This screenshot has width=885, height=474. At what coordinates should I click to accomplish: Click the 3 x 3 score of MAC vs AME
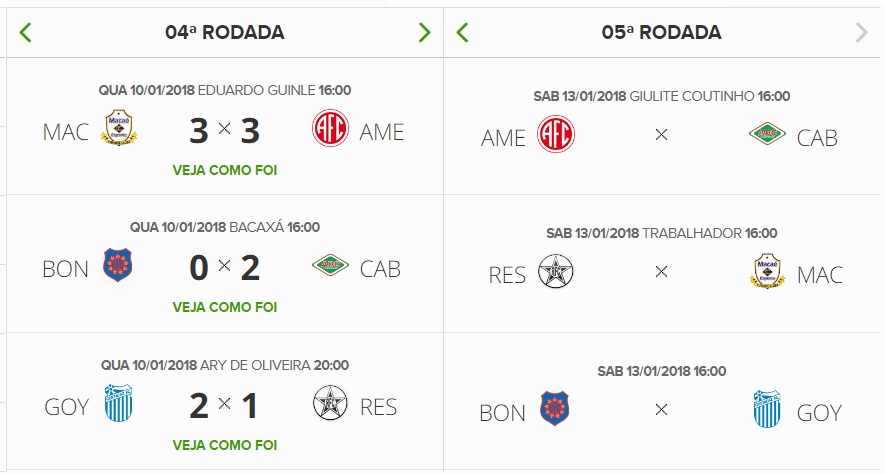coord(225,131)
